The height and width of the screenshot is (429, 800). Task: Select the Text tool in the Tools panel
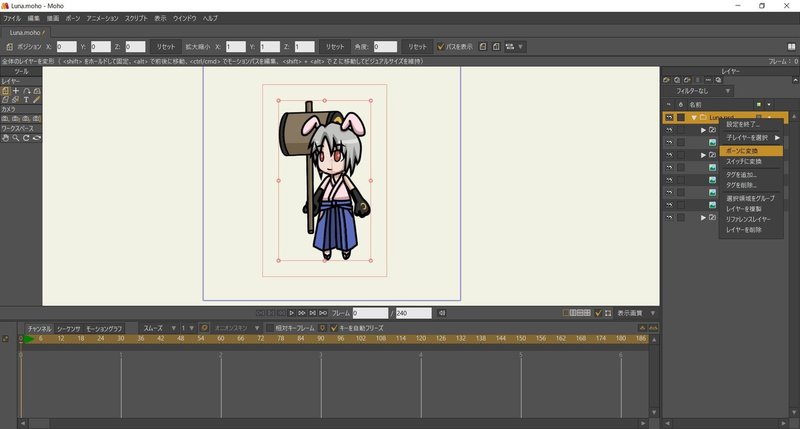(x=26, y=100)
